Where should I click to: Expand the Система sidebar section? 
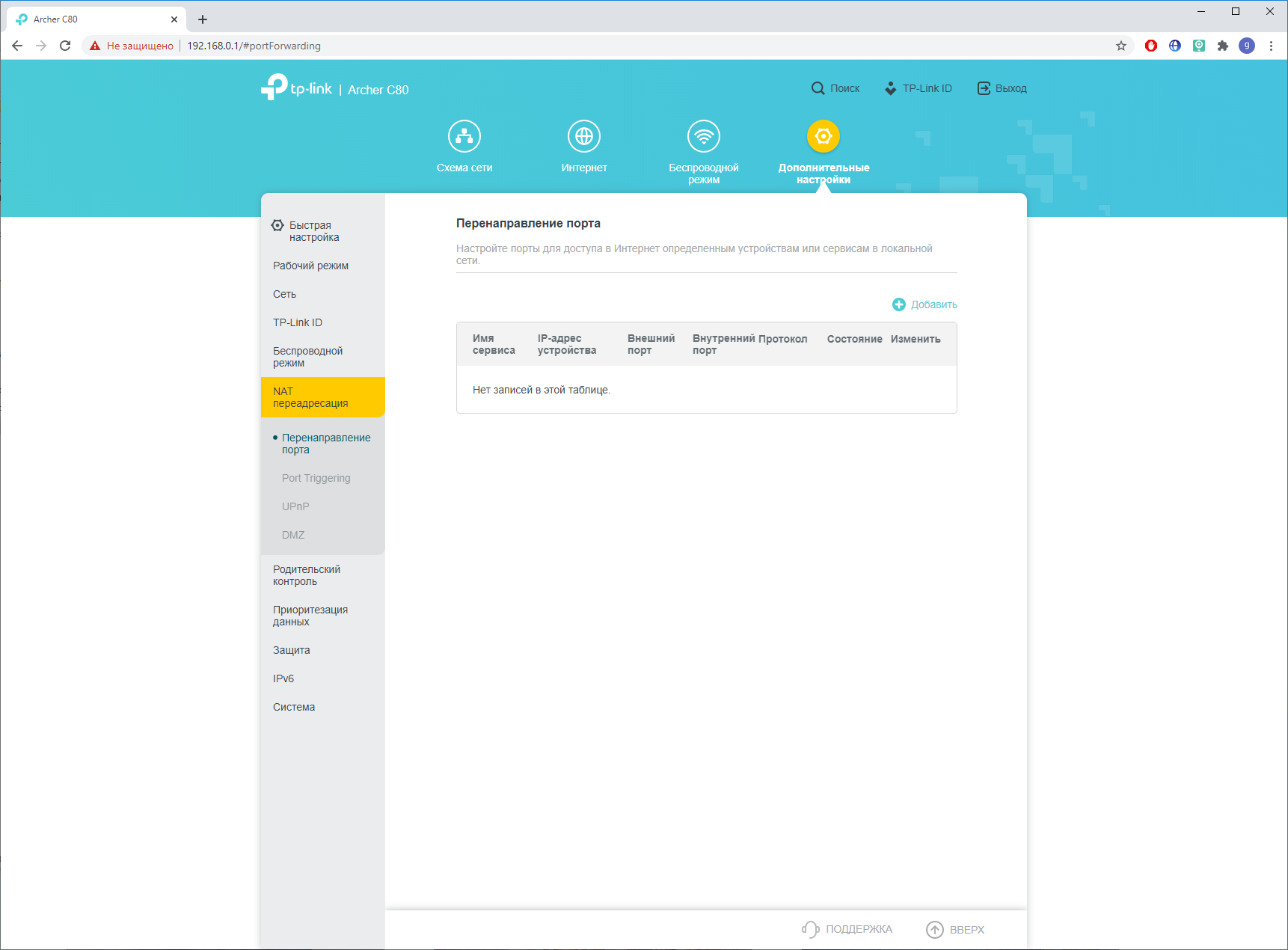[x=294, y=707]
